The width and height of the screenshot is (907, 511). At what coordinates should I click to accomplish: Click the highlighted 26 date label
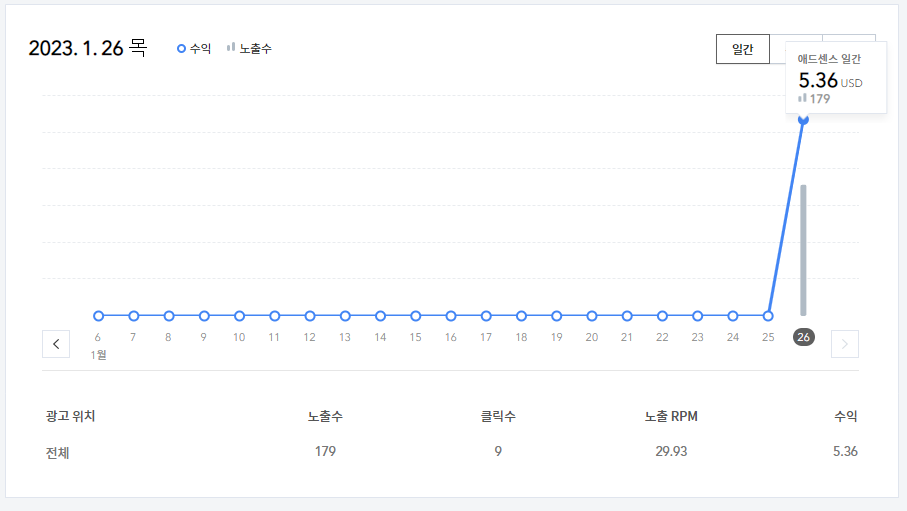[x=803, y=337]
